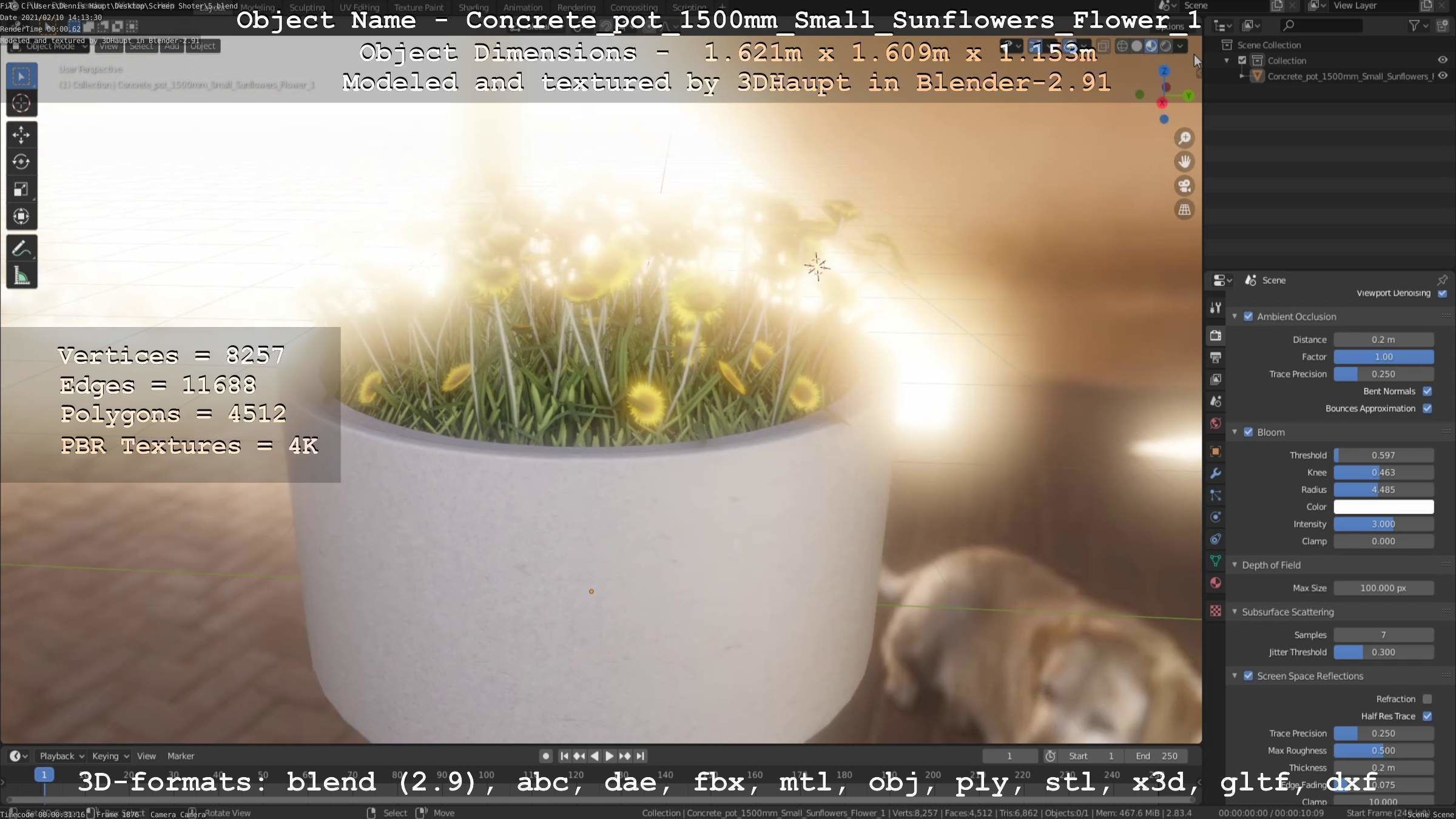Toggle camera view with camera icon

pos(1184,186)
